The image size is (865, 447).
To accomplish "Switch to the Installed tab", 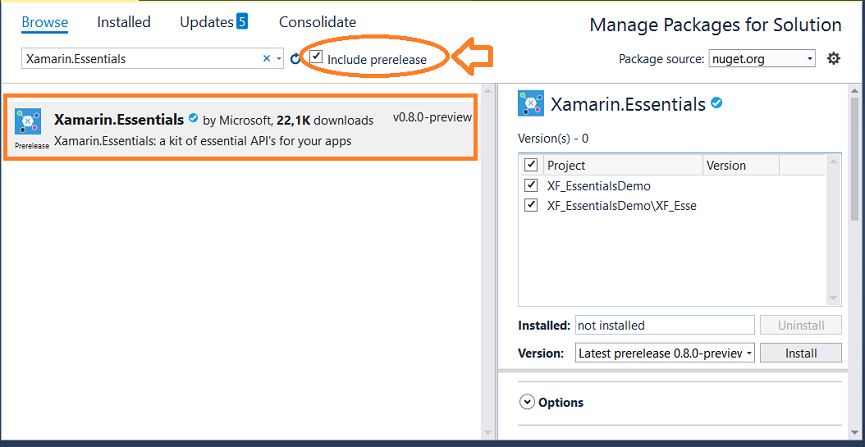I will click(x=124, y=22).
